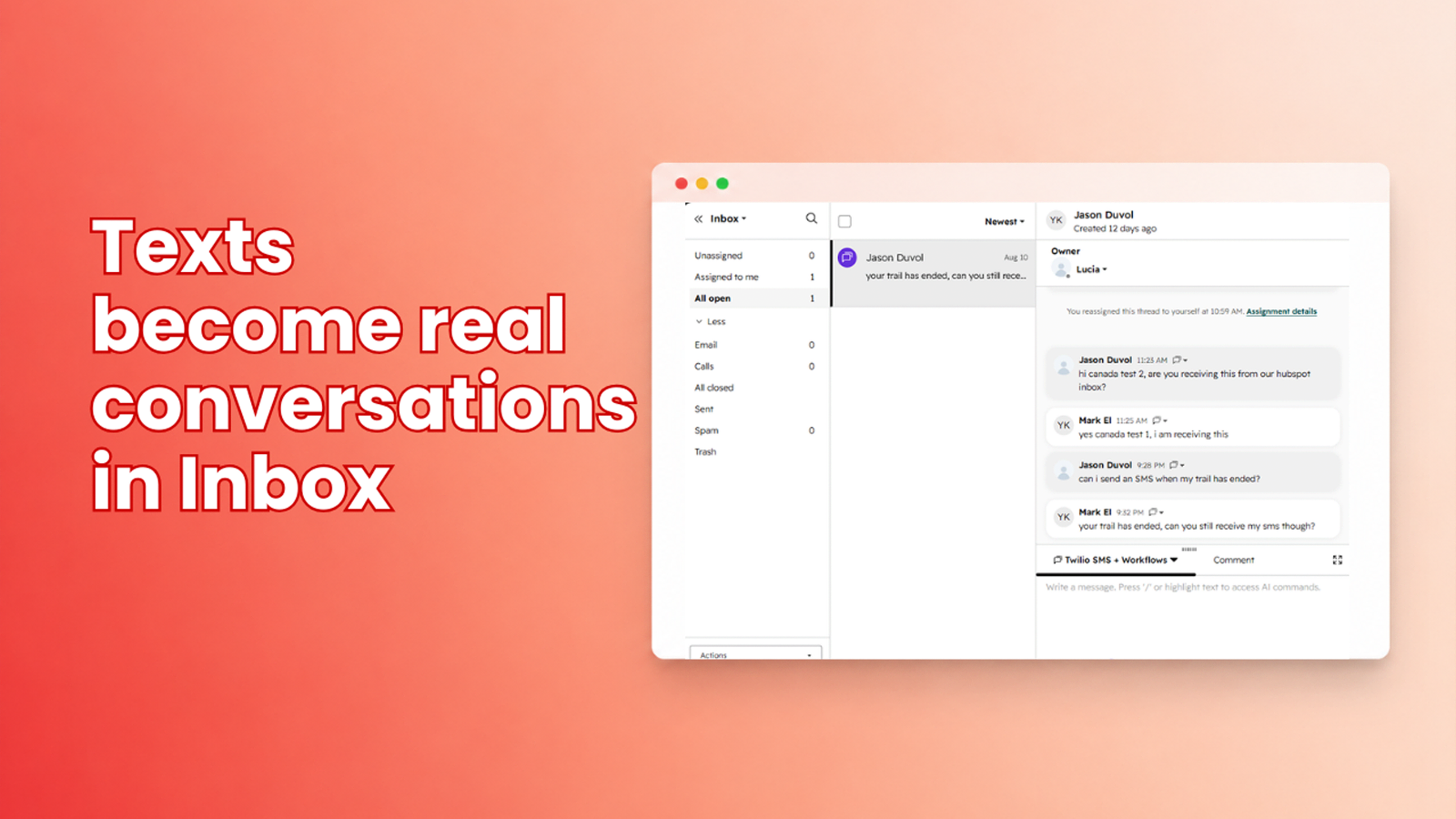Collapse the views list with Less
Screen dimensions: 1456x819
click(x=711, y=321)
